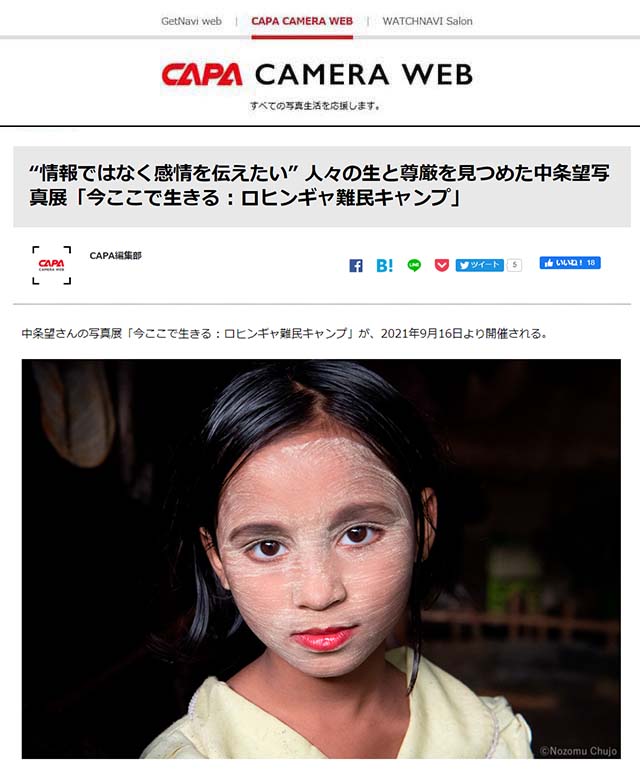Share via the green LINE icon
Screen dimensions: 640x780
point(414,265)
